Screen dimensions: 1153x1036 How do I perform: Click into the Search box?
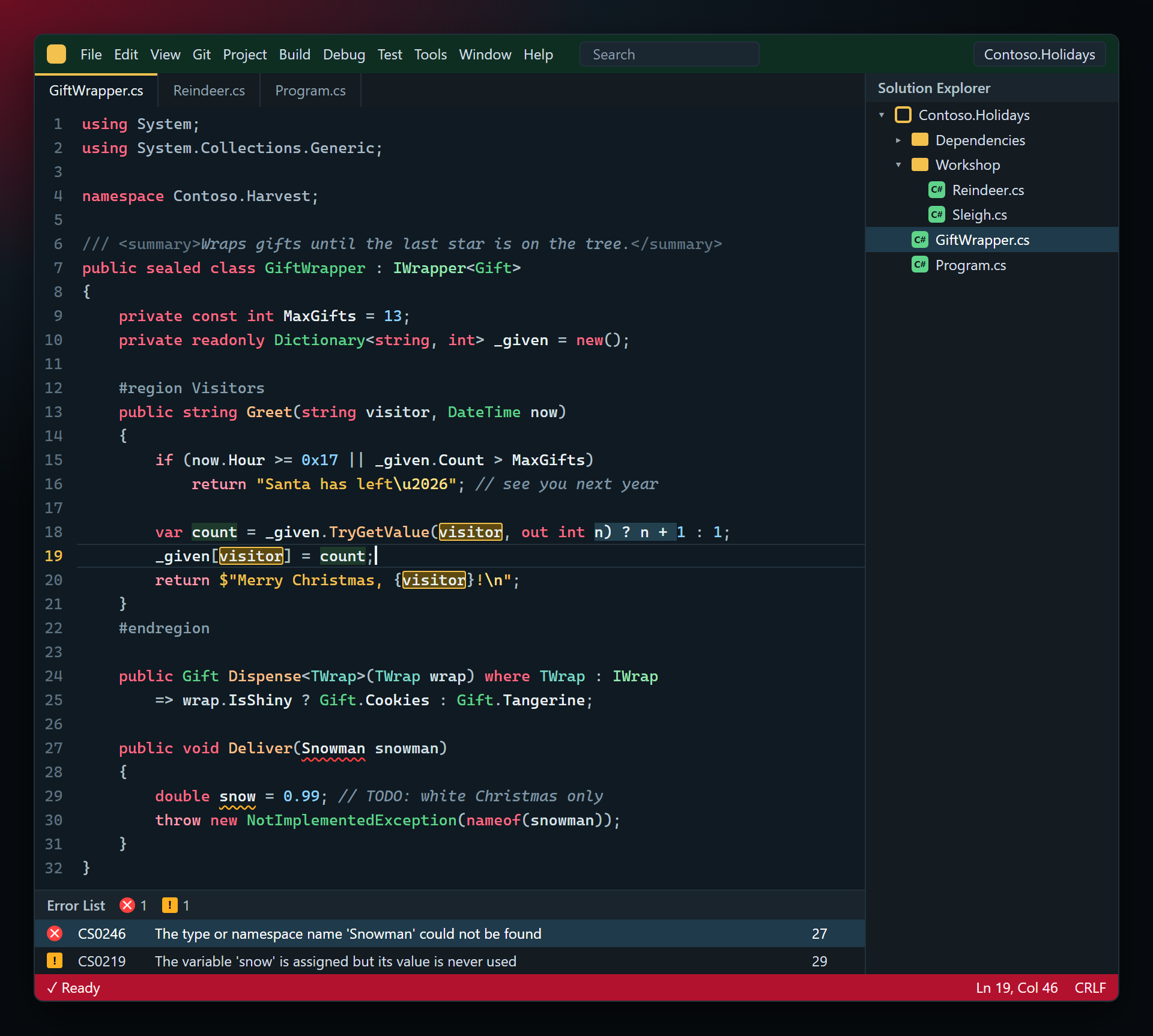point(669,55)
